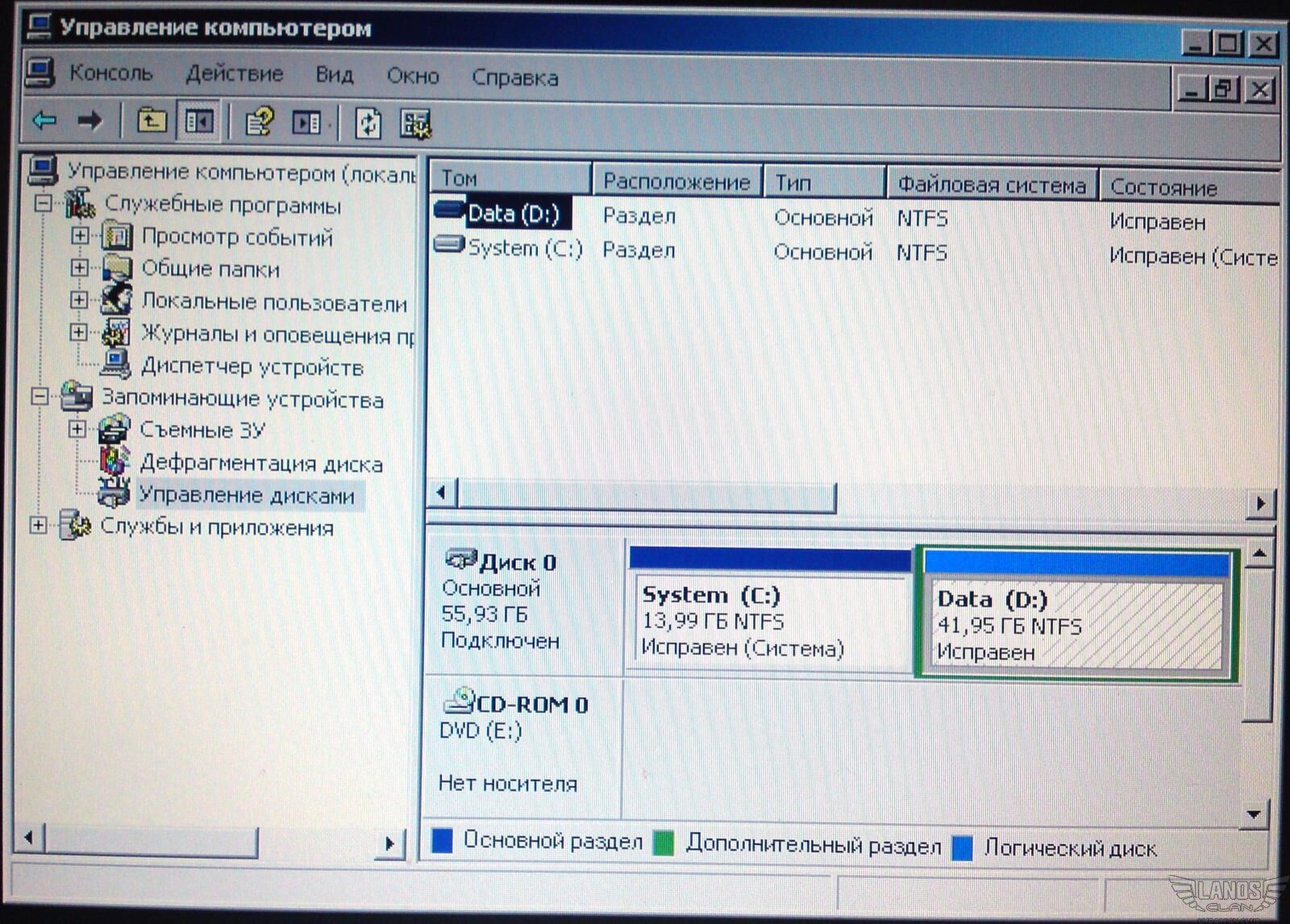
Task: Click the Forward arrow toolbar icon
Action: 89,121
